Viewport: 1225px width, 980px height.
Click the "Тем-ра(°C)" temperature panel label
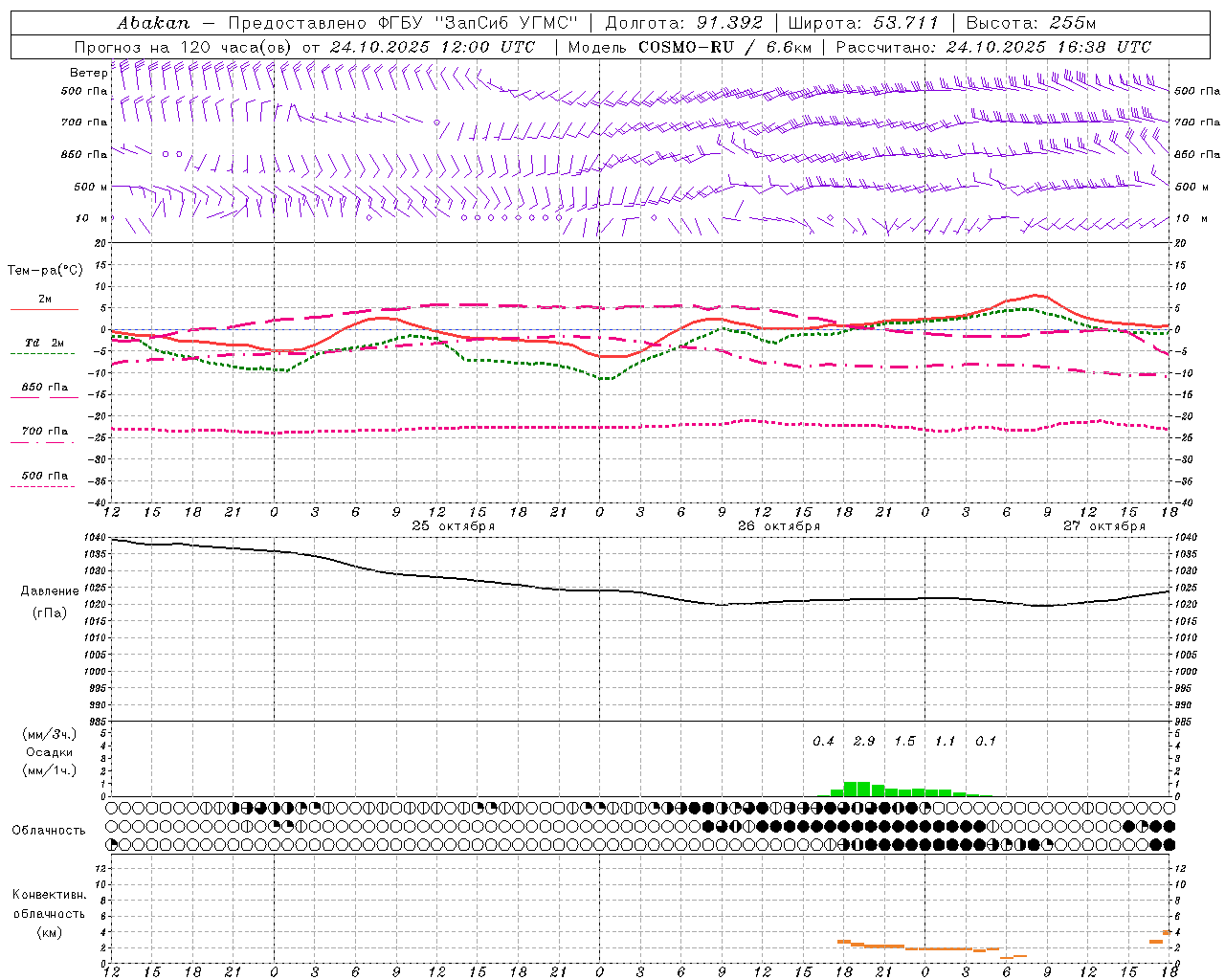[x=45, y=271]
